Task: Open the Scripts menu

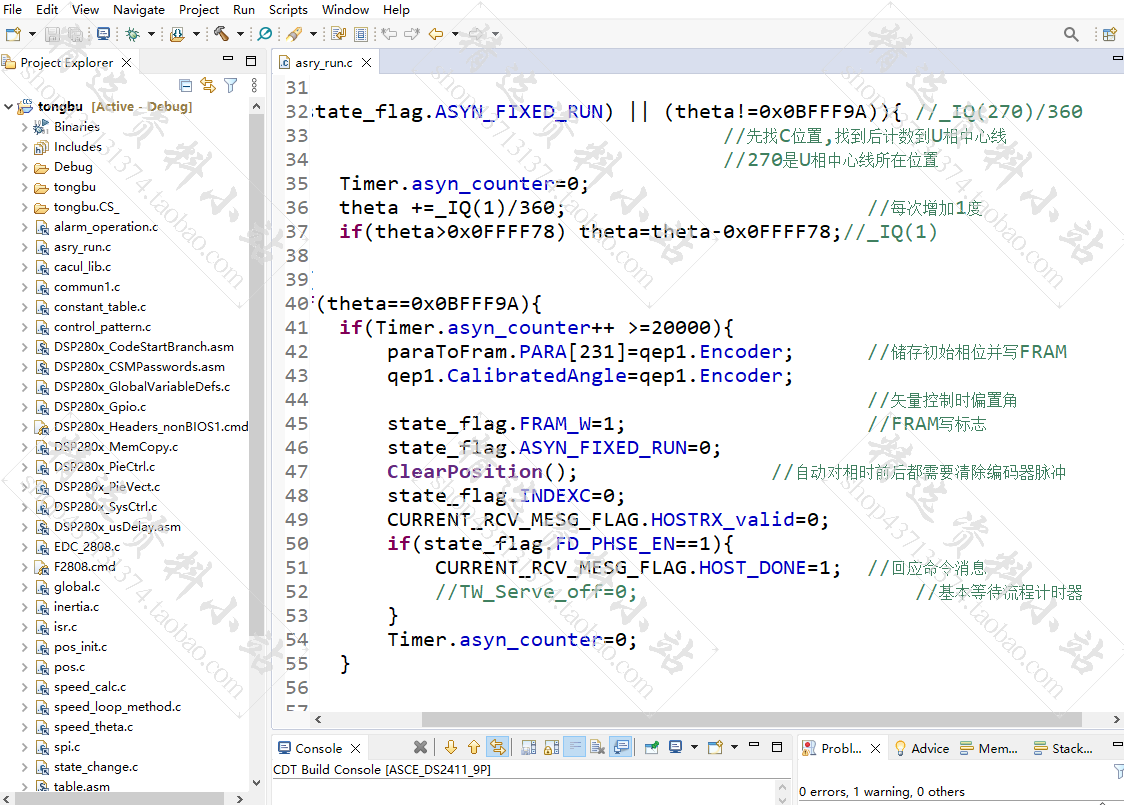Action: click(288, 9)
